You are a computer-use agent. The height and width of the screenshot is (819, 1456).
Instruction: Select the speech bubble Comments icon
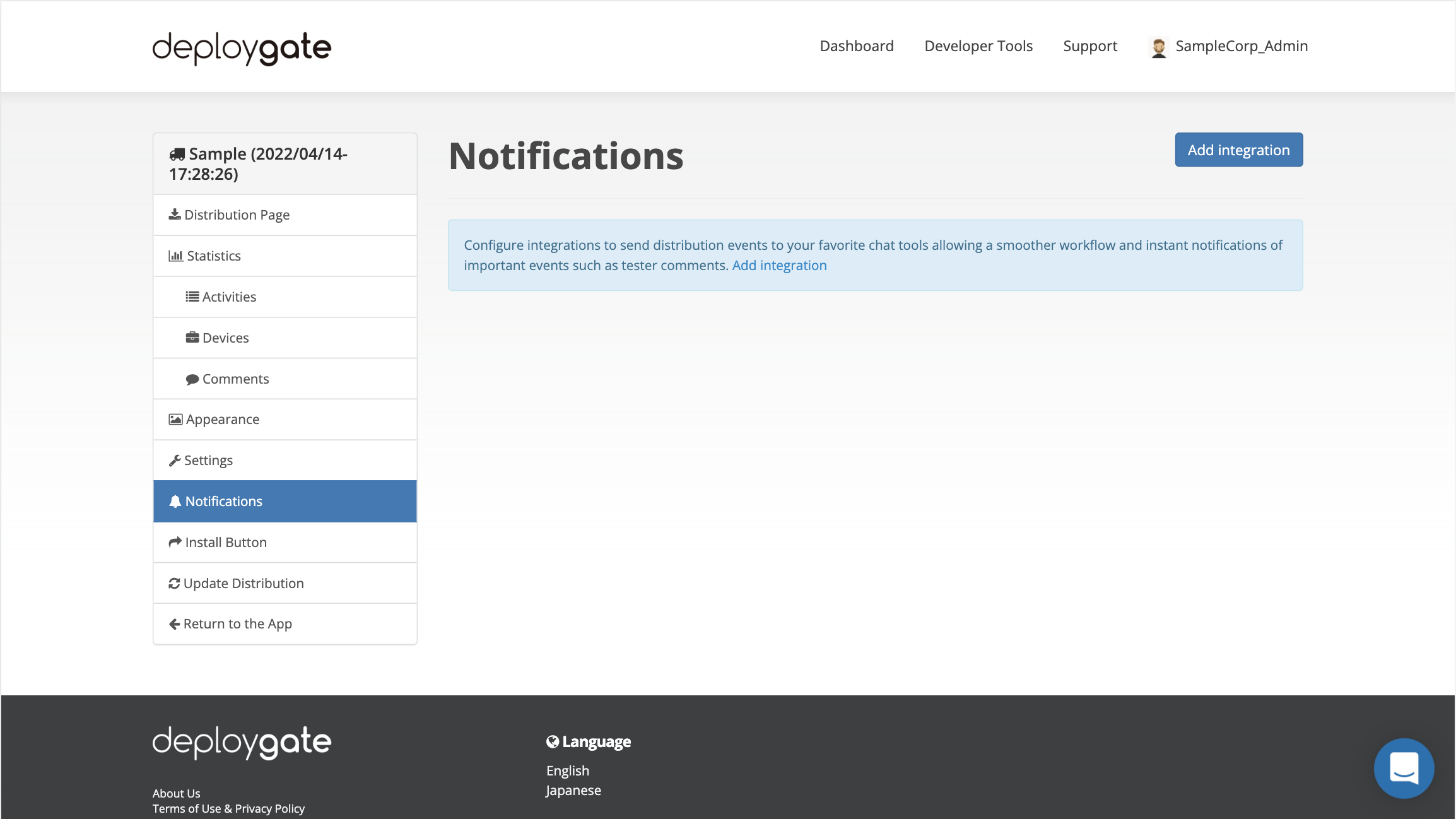coord(192,379)
